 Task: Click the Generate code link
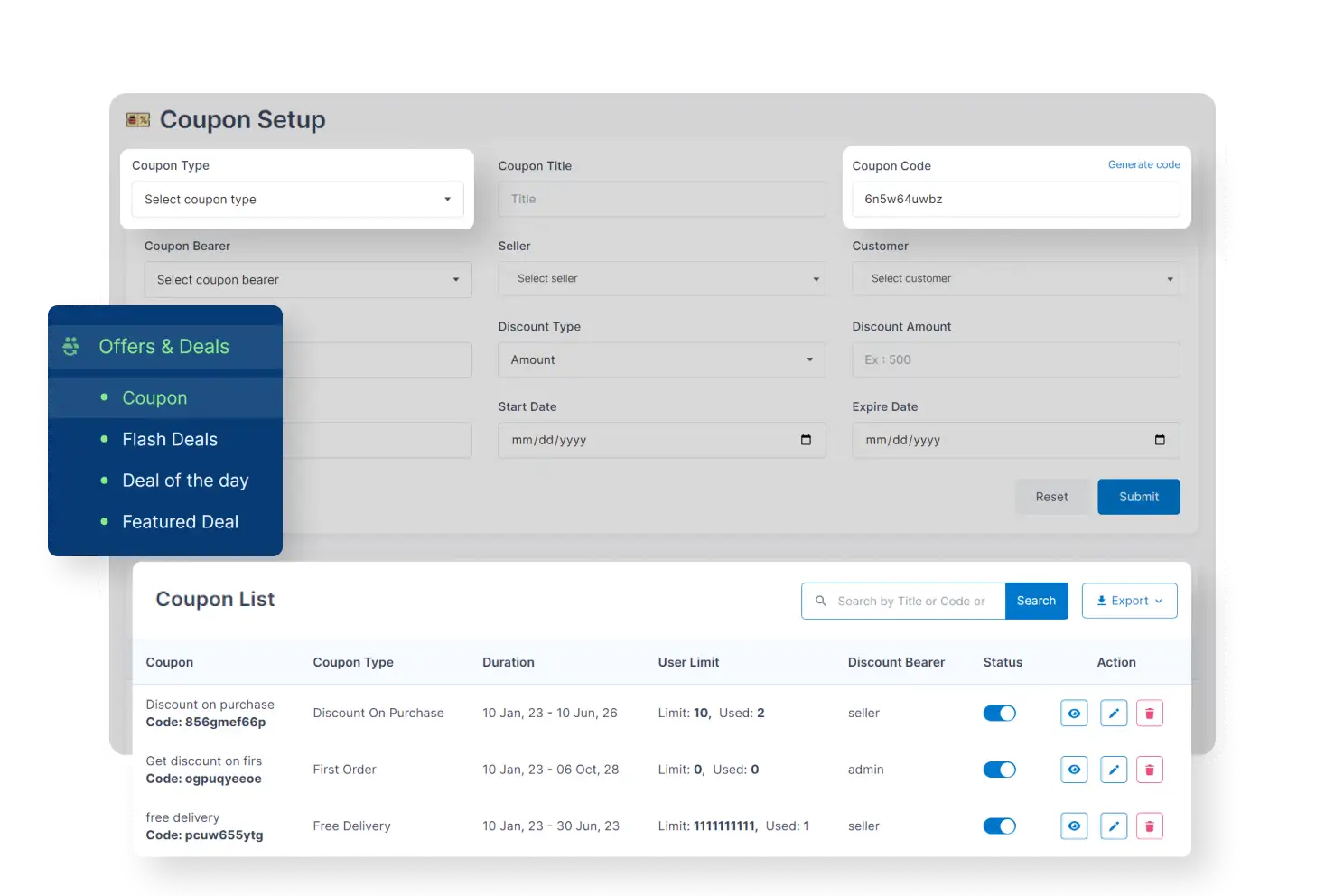coord(1143,164)
